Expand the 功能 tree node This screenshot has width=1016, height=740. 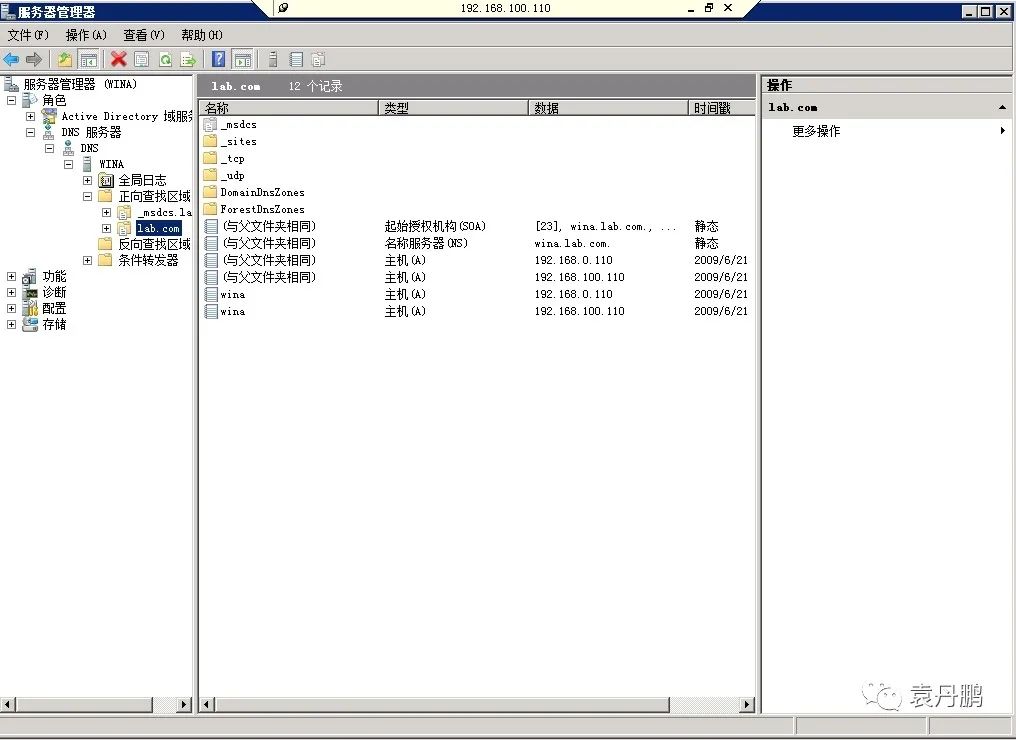pos(11,277)
